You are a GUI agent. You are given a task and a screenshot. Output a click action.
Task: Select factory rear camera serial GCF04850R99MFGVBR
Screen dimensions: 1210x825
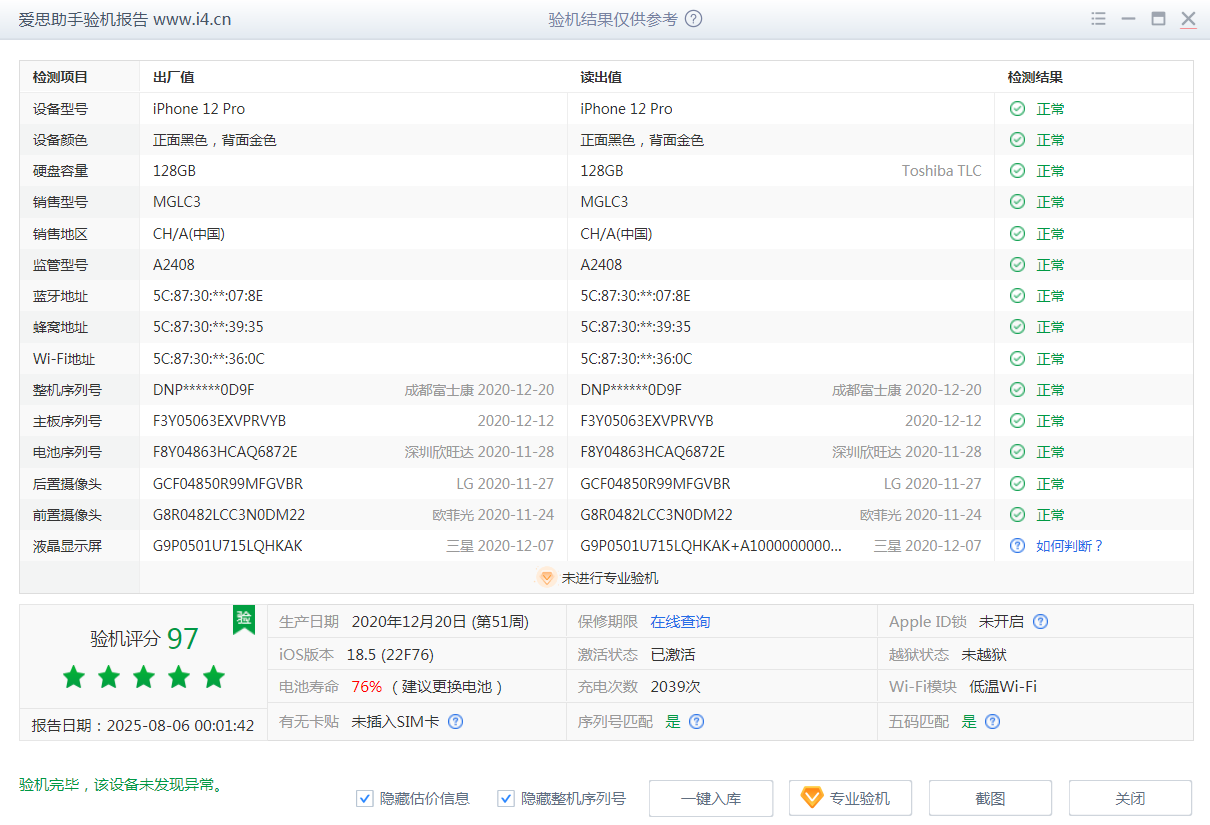[228, 484]
